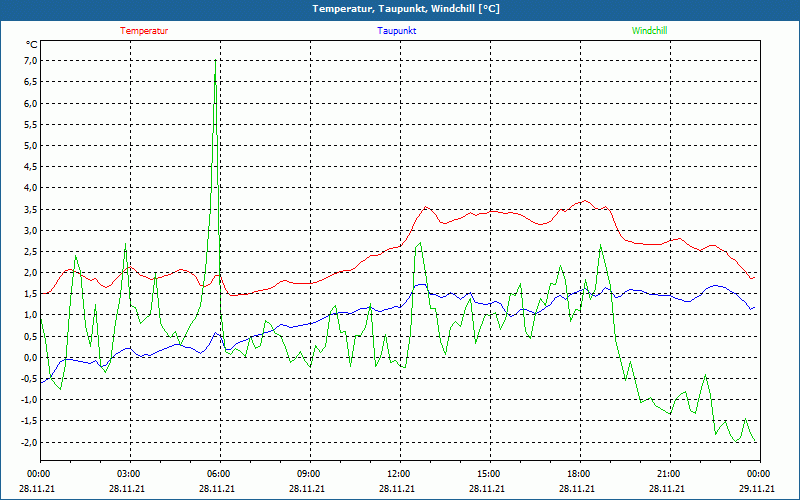Click the 21:00 time axis label
Image resolution: width=800 pixels, height=500 pixels.
[x=668, y=474]
